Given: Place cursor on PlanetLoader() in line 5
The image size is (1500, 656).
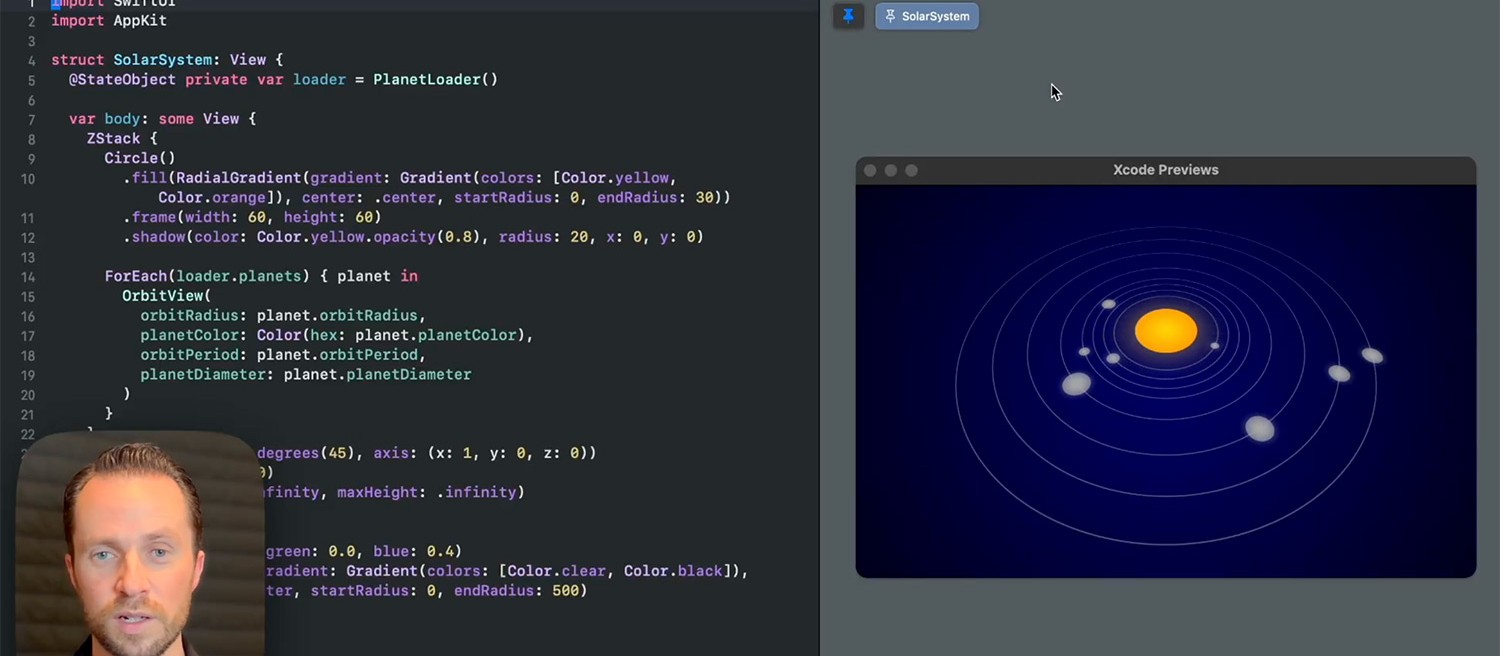Looking at the screenshot, I should click(435, 79).
